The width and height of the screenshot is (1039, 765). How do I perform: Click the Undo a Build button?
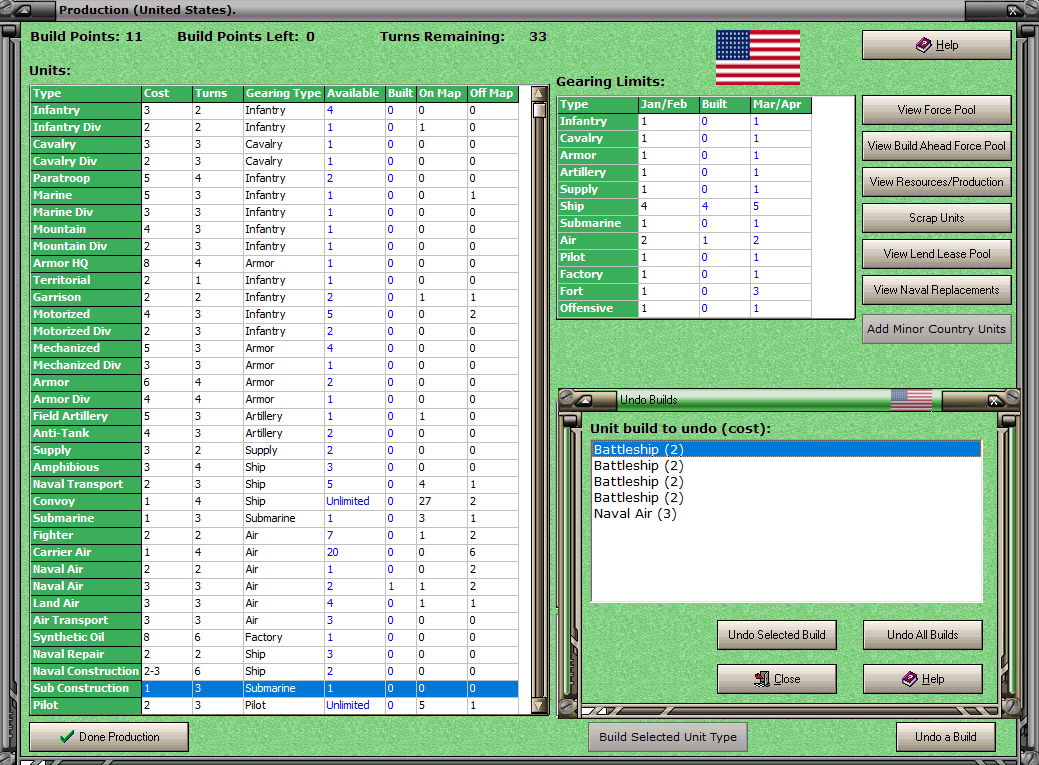tap(946, 736)
